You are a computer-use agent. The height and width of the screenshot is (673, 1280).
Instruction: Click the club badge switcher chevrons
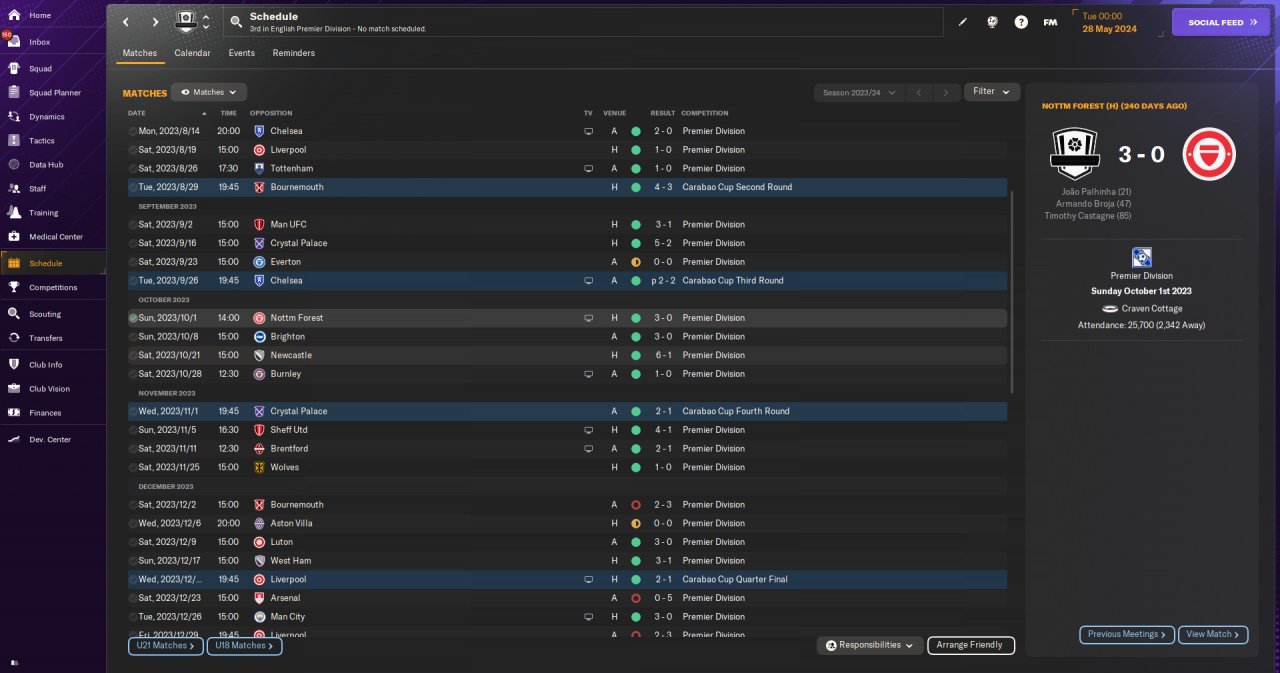coord(206,22)
